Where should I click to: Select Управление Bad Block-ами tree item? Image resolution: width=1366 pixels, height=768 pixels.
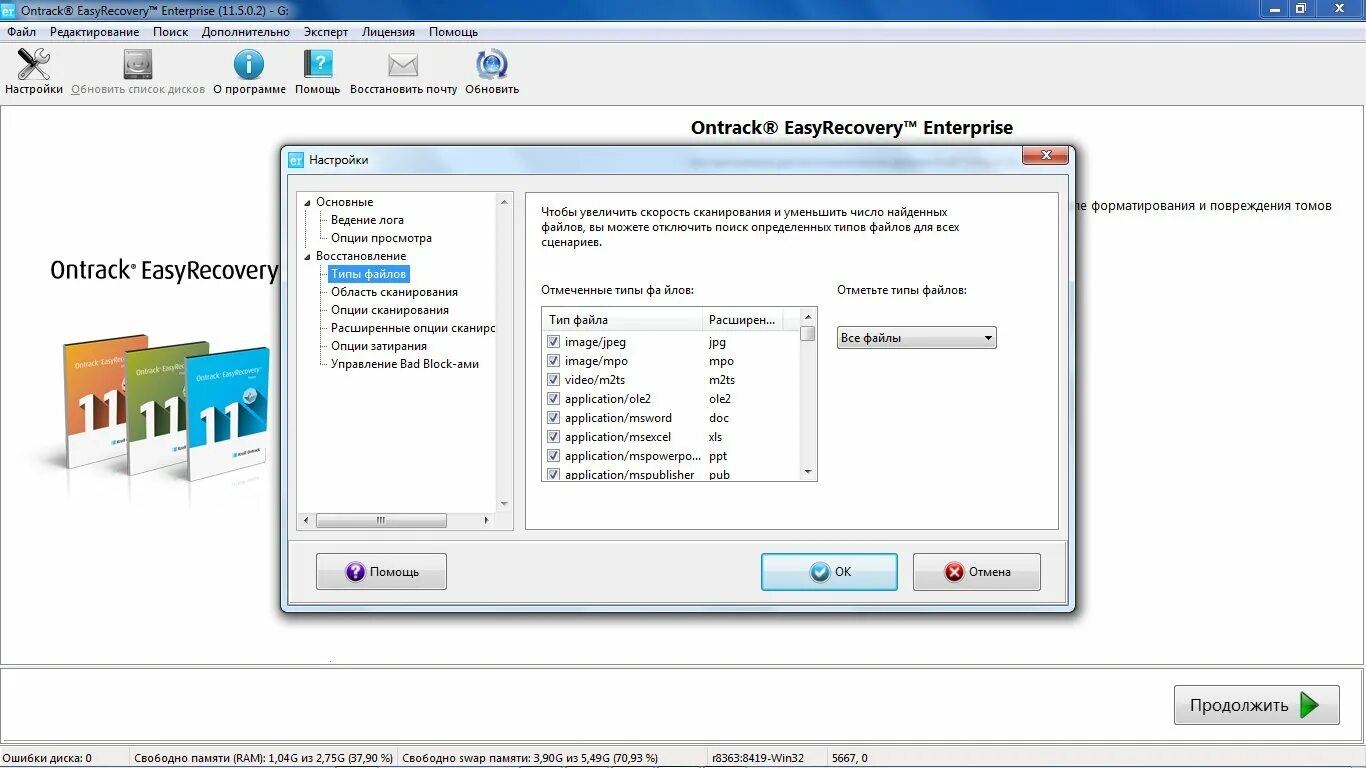(405, 364)
